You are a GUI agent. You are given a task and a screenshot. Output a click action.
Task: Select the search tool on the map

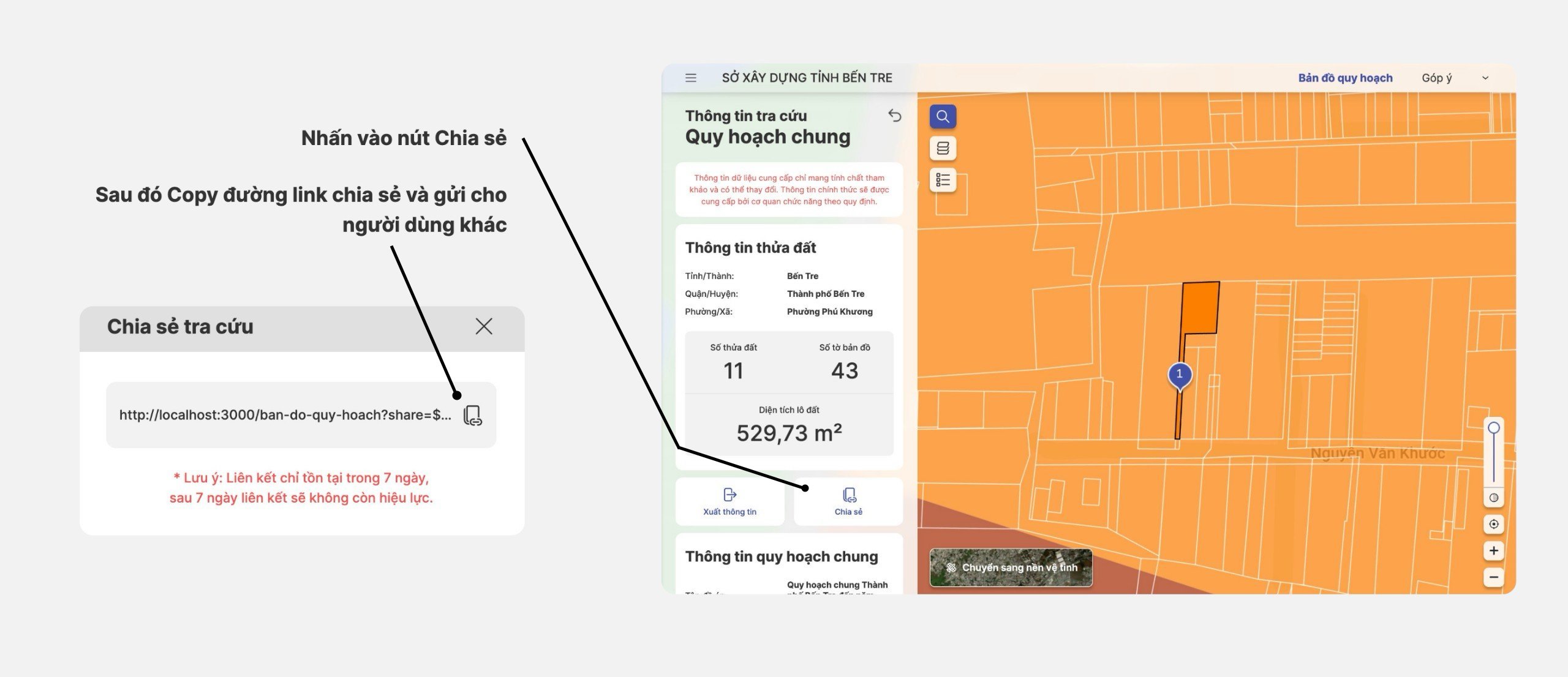pyautogui.click(x=942, y=116)
